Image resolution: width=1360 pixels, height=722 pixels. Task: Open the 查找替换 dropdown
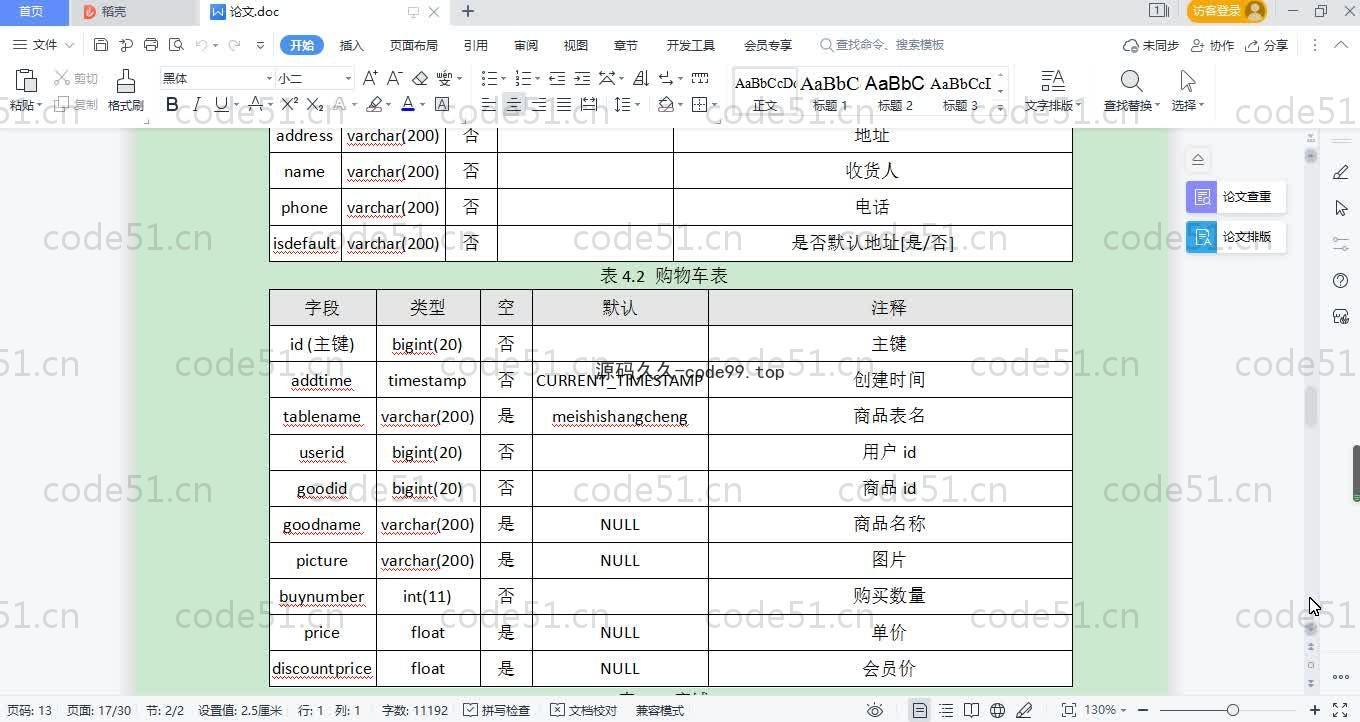(x=1131, y=90)
